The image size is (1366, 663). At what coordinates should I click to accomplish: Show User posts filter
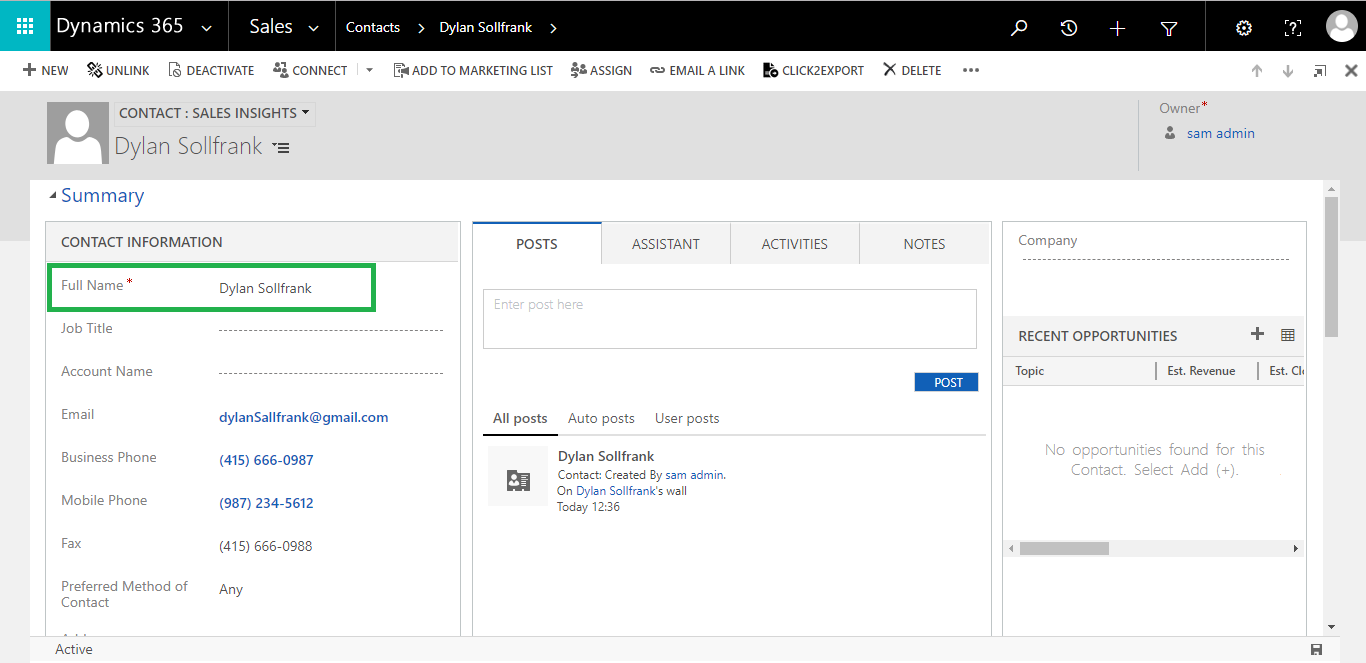[687, 418]
